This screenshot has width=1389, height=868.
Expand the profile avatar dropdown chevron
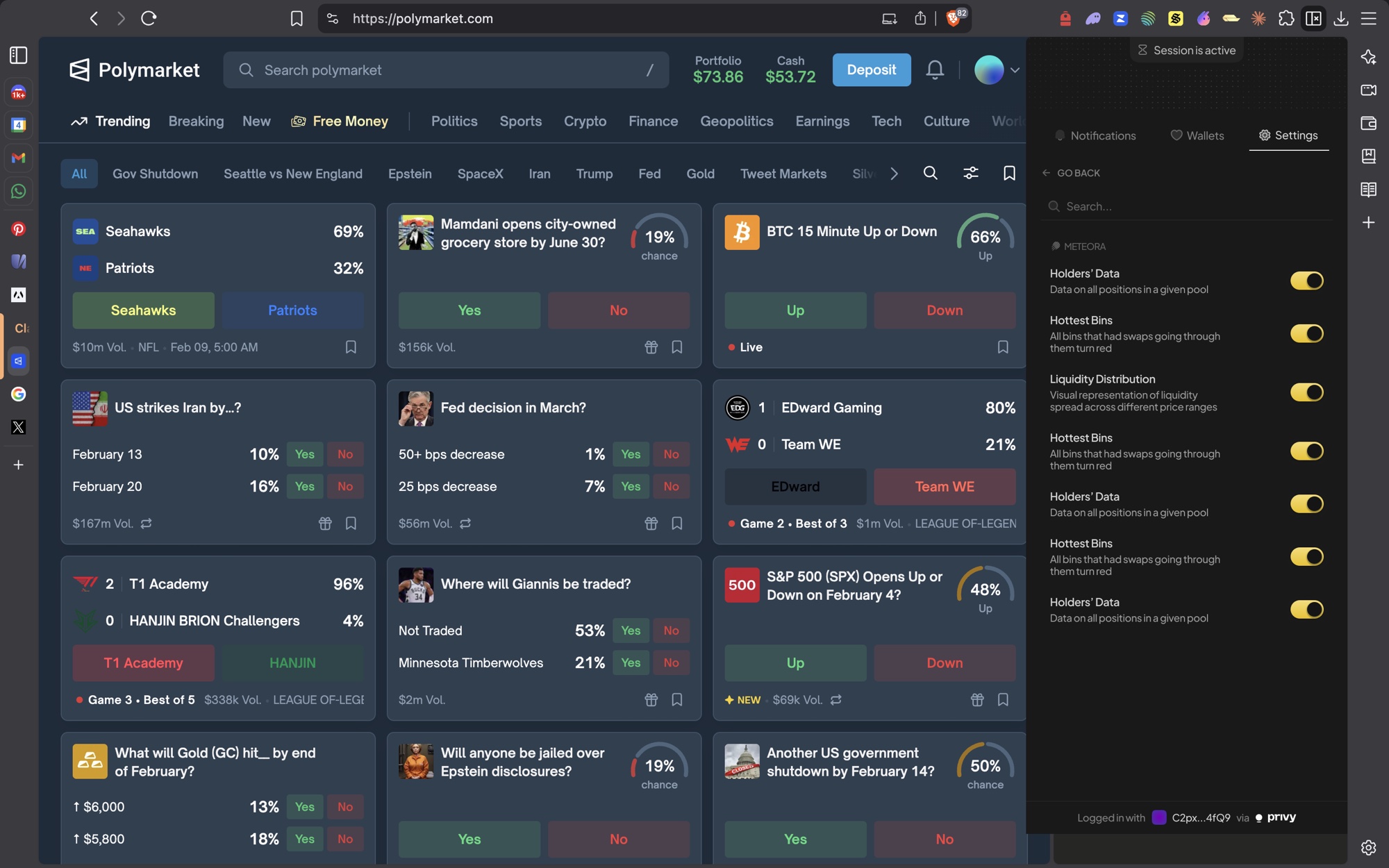[1015, 70]
